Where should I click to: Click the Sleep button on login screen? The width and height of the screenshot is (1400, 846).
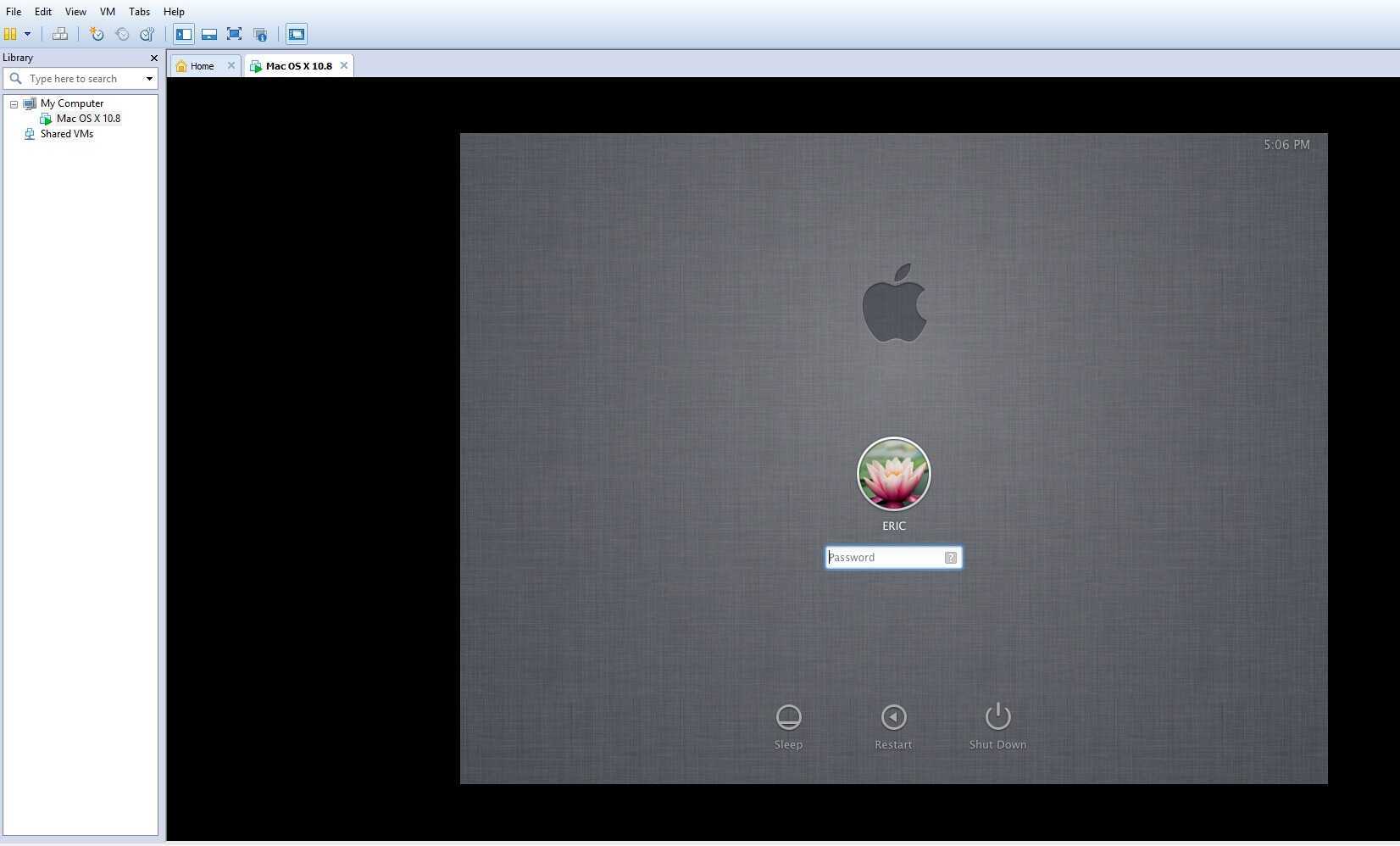pyautogui.click(x=788, y=726)
